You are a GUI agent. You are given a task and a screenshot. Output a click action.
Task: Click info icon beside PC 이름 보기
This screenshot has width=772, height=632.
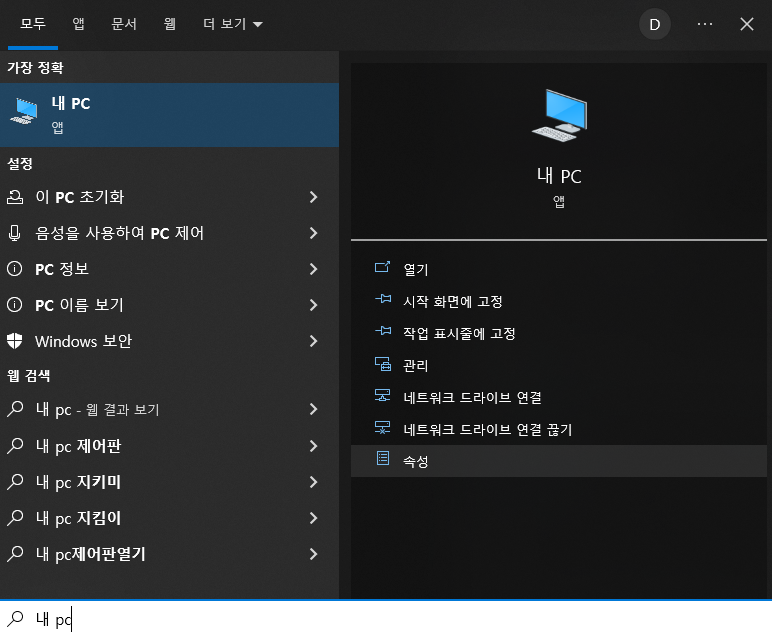[15, 305]
